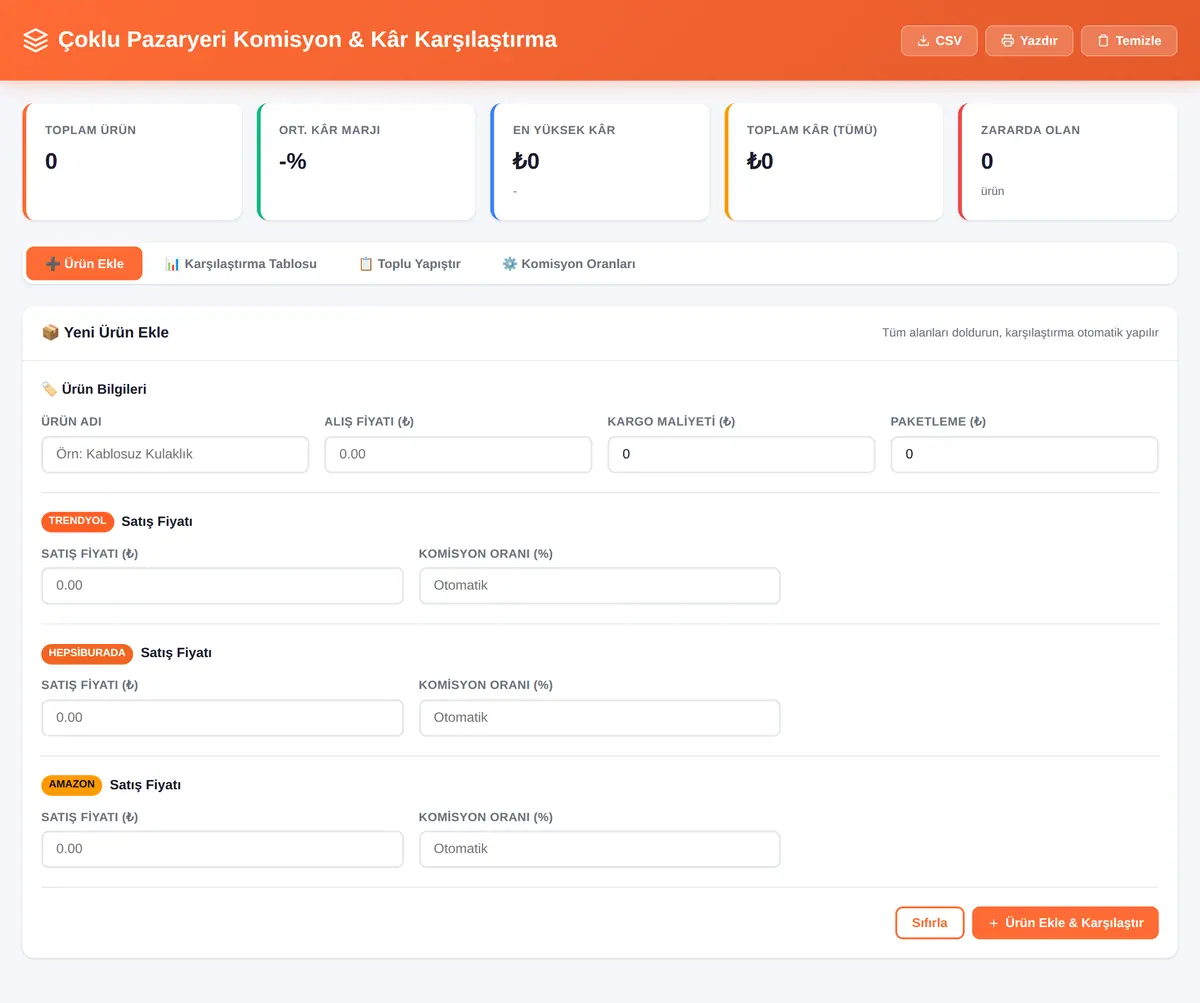Screen dimensions: 1200x1003
Task: Click the download icon on CSV button
Action: click(x=922, y=41)
